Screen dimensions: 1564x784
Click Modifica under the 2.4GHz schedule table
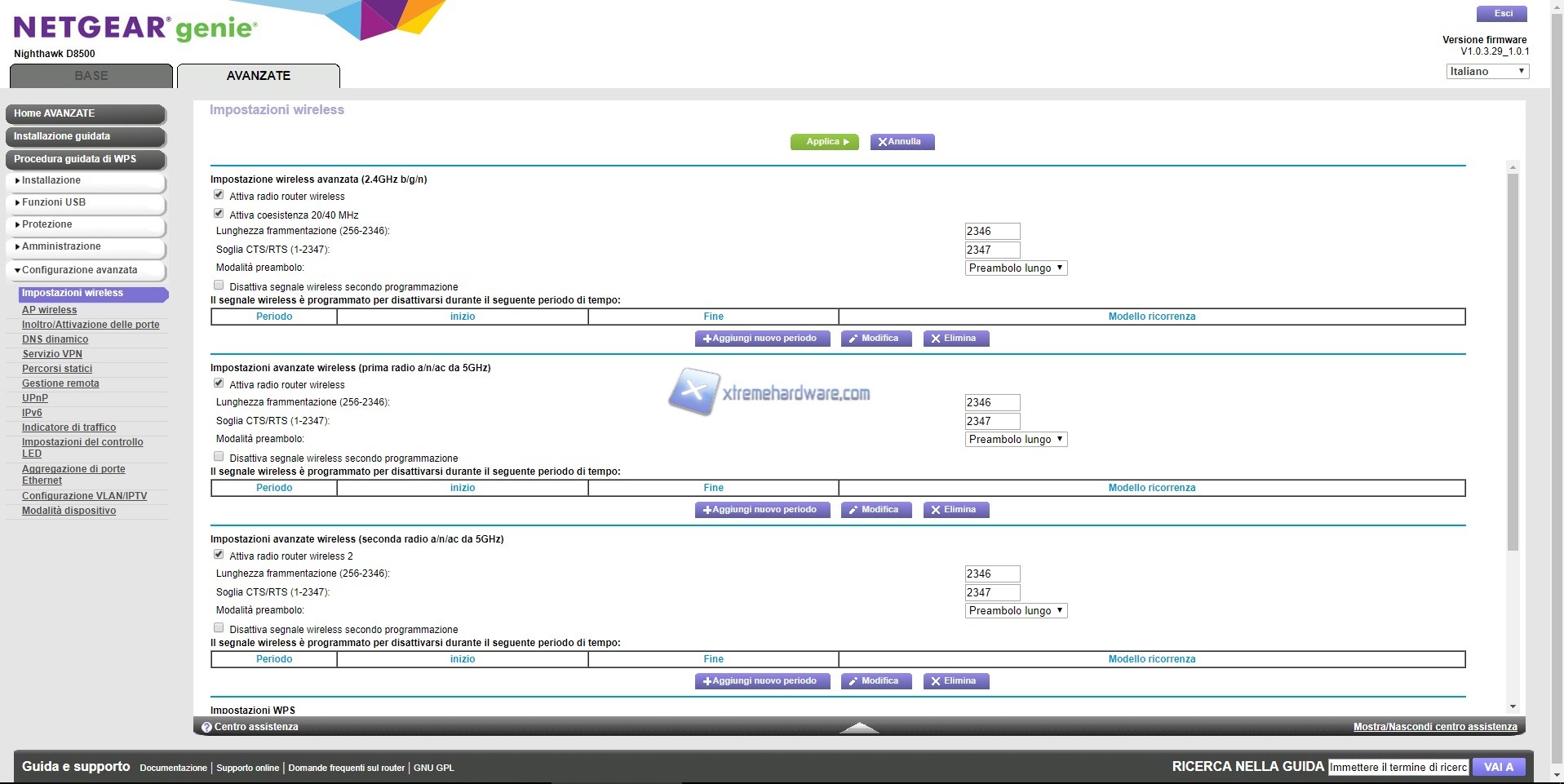click(875, 339)
